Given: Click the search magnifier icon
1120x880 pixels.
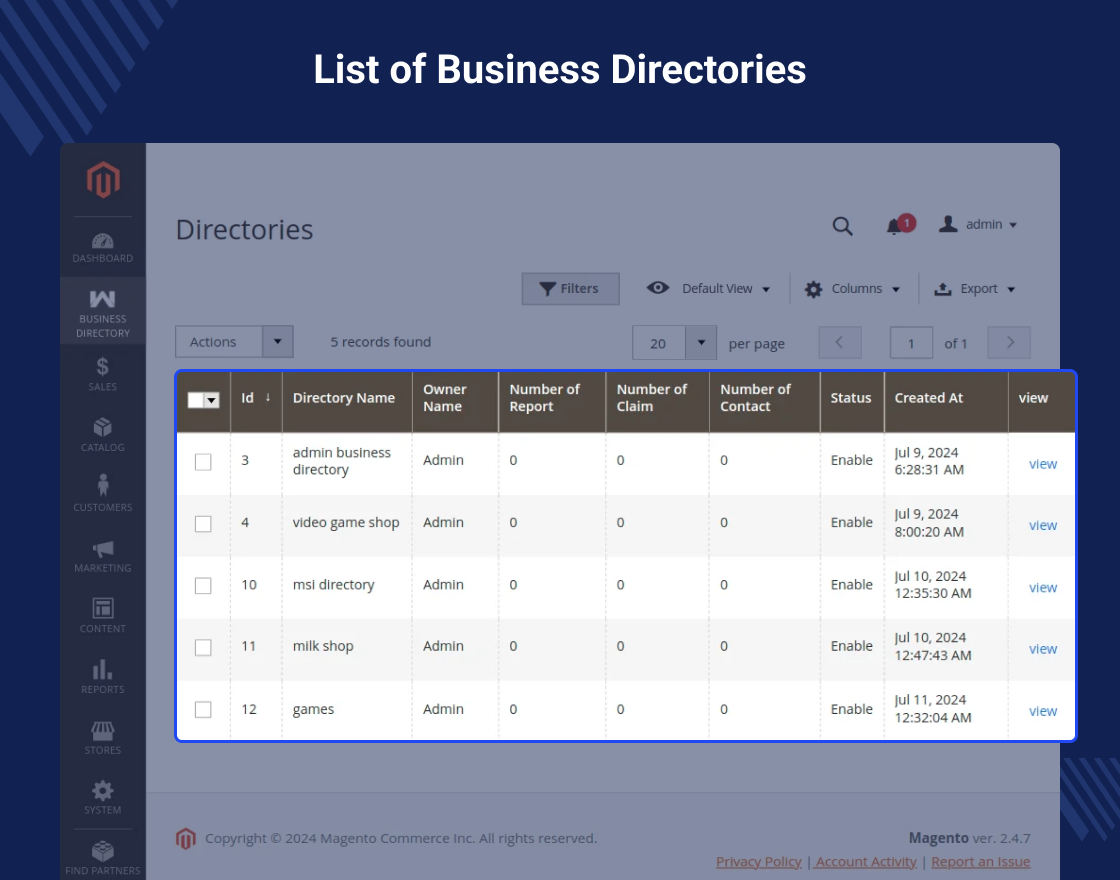Looking at the screenshot, I should tap(843, 226).
